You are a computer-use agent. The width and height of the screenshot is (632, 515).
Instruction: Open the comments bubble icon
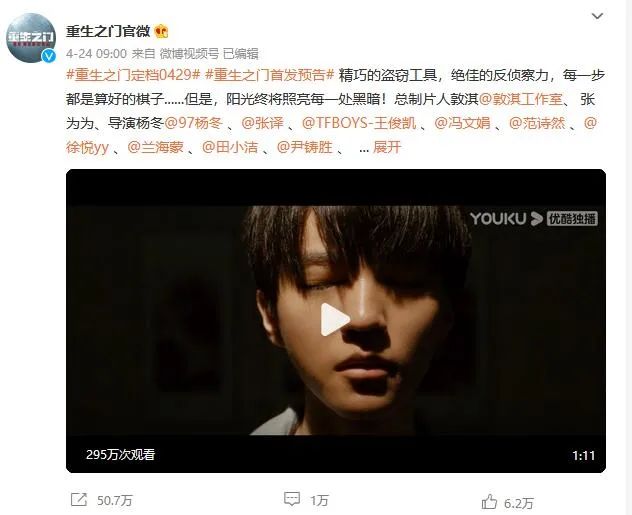click(292, 499)
